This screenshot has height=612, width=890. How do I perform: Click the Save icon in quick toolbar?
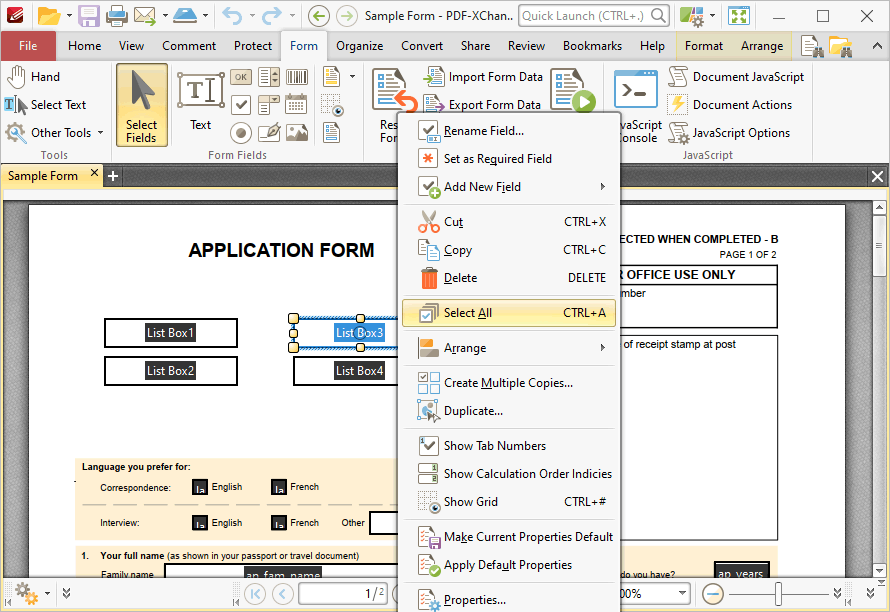[89, 16]
